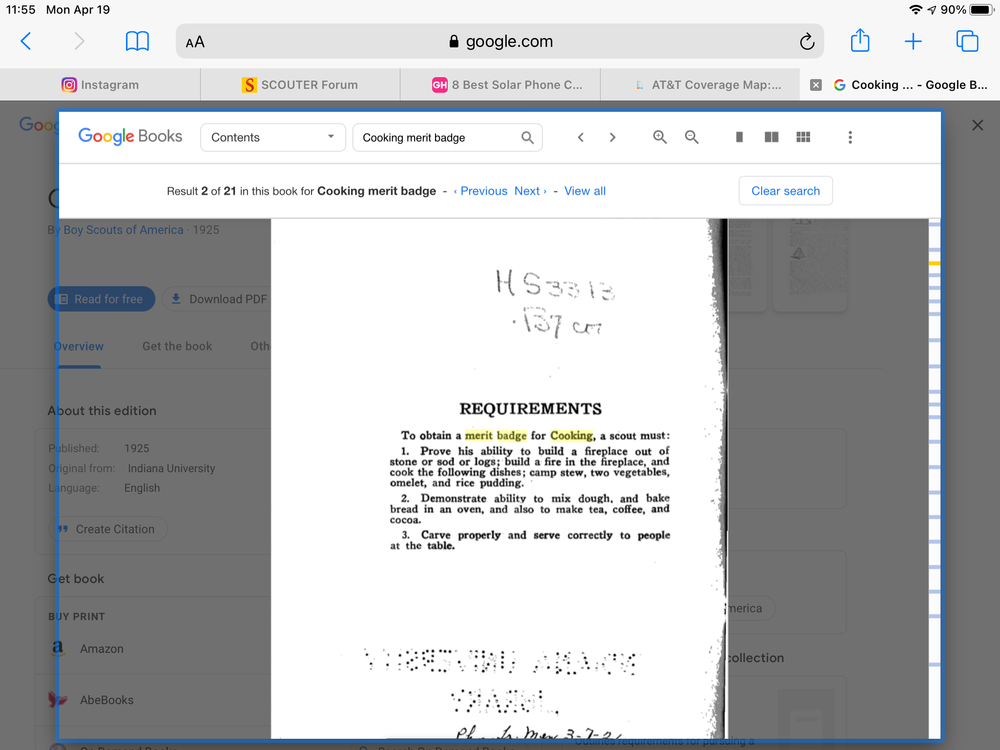Add a new Safari tab

913,41
